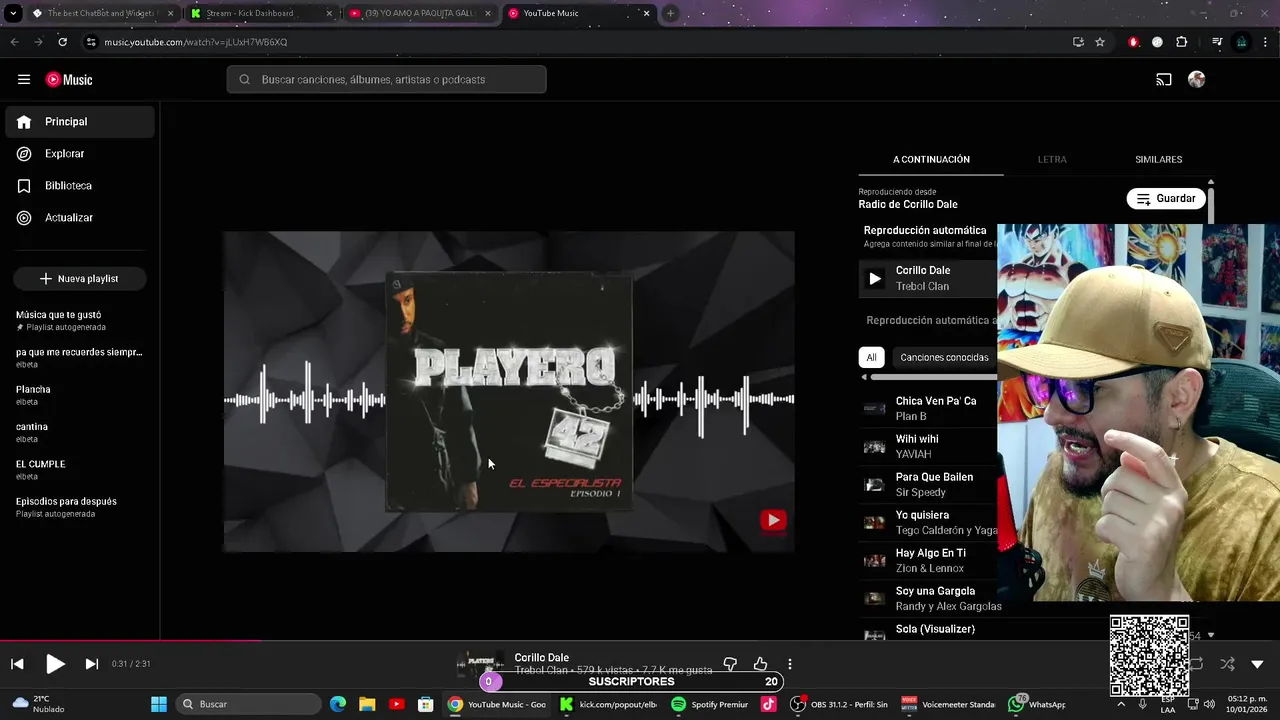1280x720 pixels.
Task: Reload the page in Chrome
Action: point(62,42)
